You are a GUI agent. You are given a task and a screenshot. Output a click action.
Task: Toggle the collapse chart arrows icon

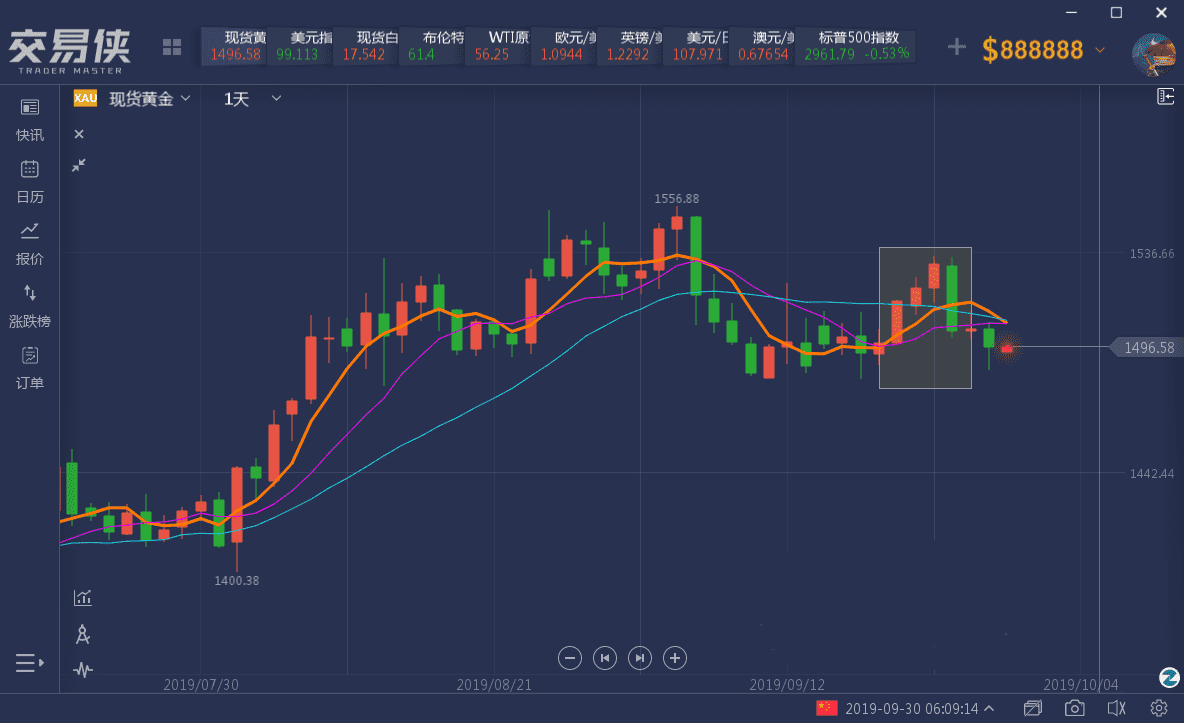click(x=79, y=165)
